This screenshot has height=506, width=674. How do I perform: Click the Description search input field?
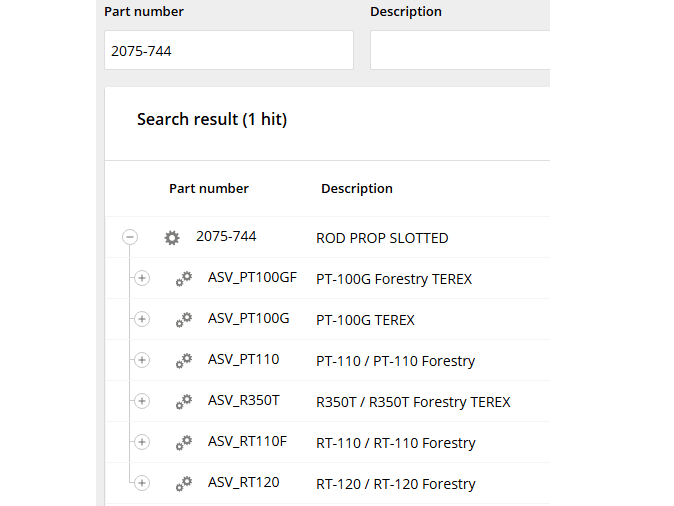[x=460, y=50]
